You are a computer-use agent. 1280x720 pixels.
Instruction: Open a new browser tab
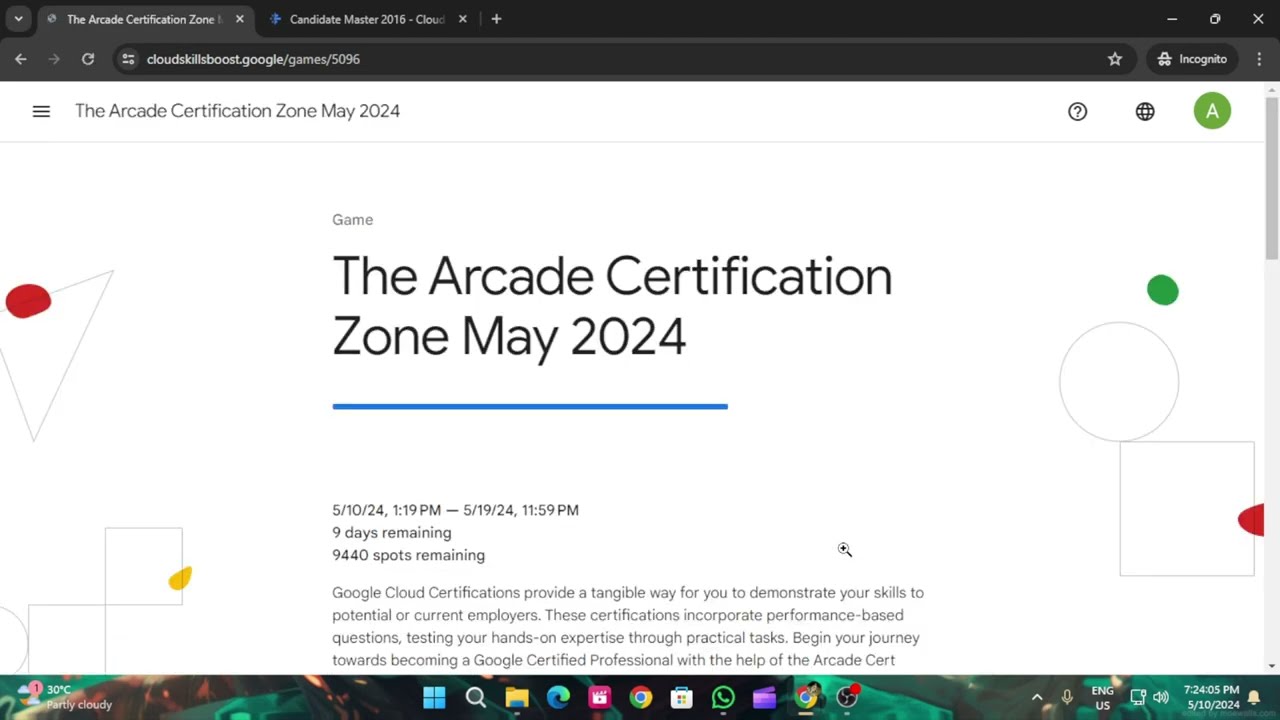[496, 19]
